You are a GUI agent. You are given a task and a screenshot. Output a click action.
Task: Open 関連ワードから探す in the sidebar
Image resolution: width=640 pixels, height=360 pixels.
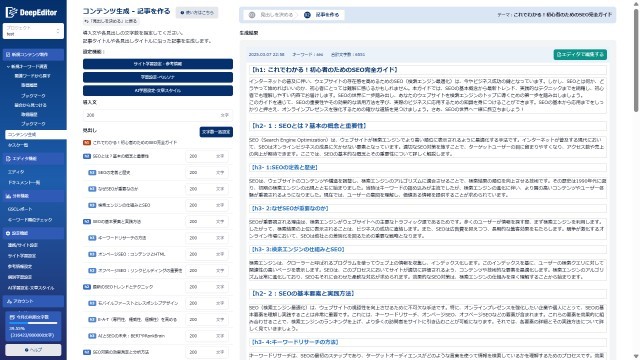32,76
